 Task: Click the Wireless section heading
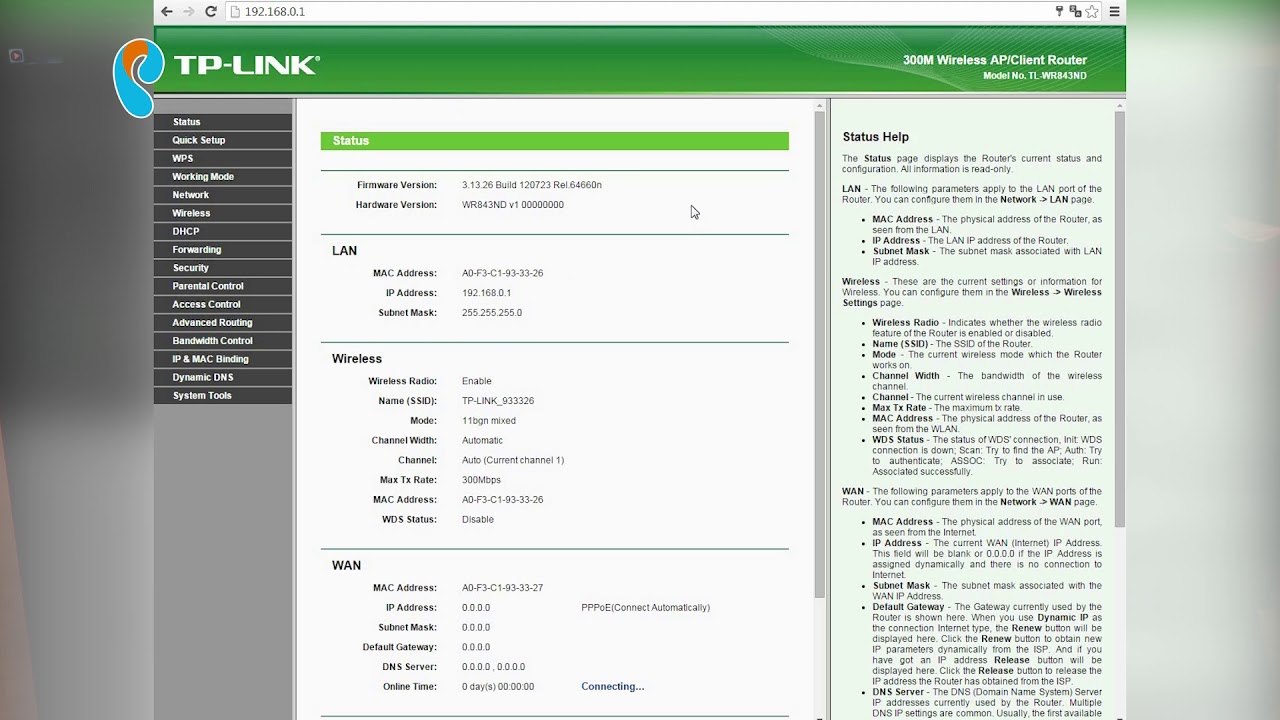[357, 359]
